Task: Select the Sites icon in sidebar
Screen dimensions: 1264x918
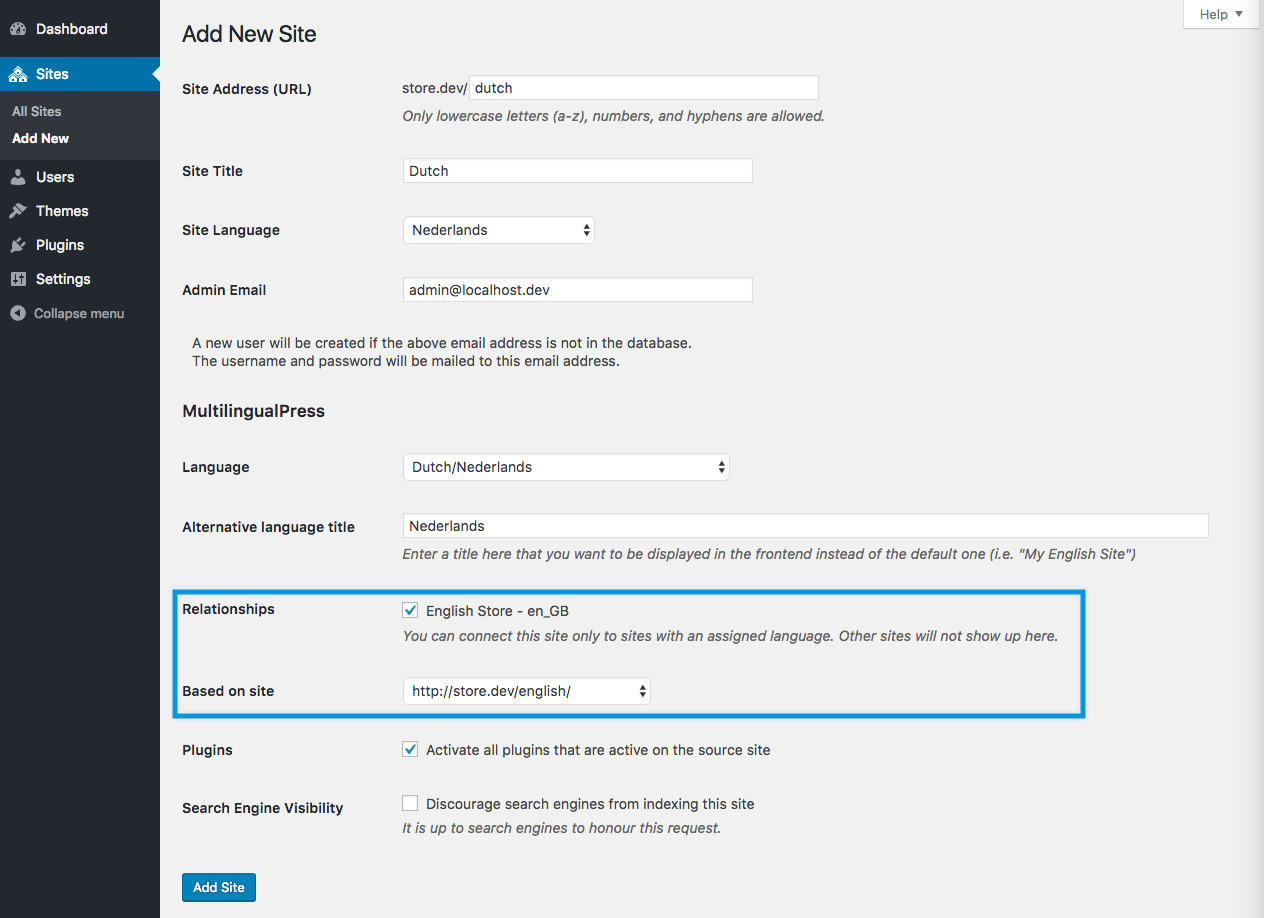Action: click(x=16, y=73)
